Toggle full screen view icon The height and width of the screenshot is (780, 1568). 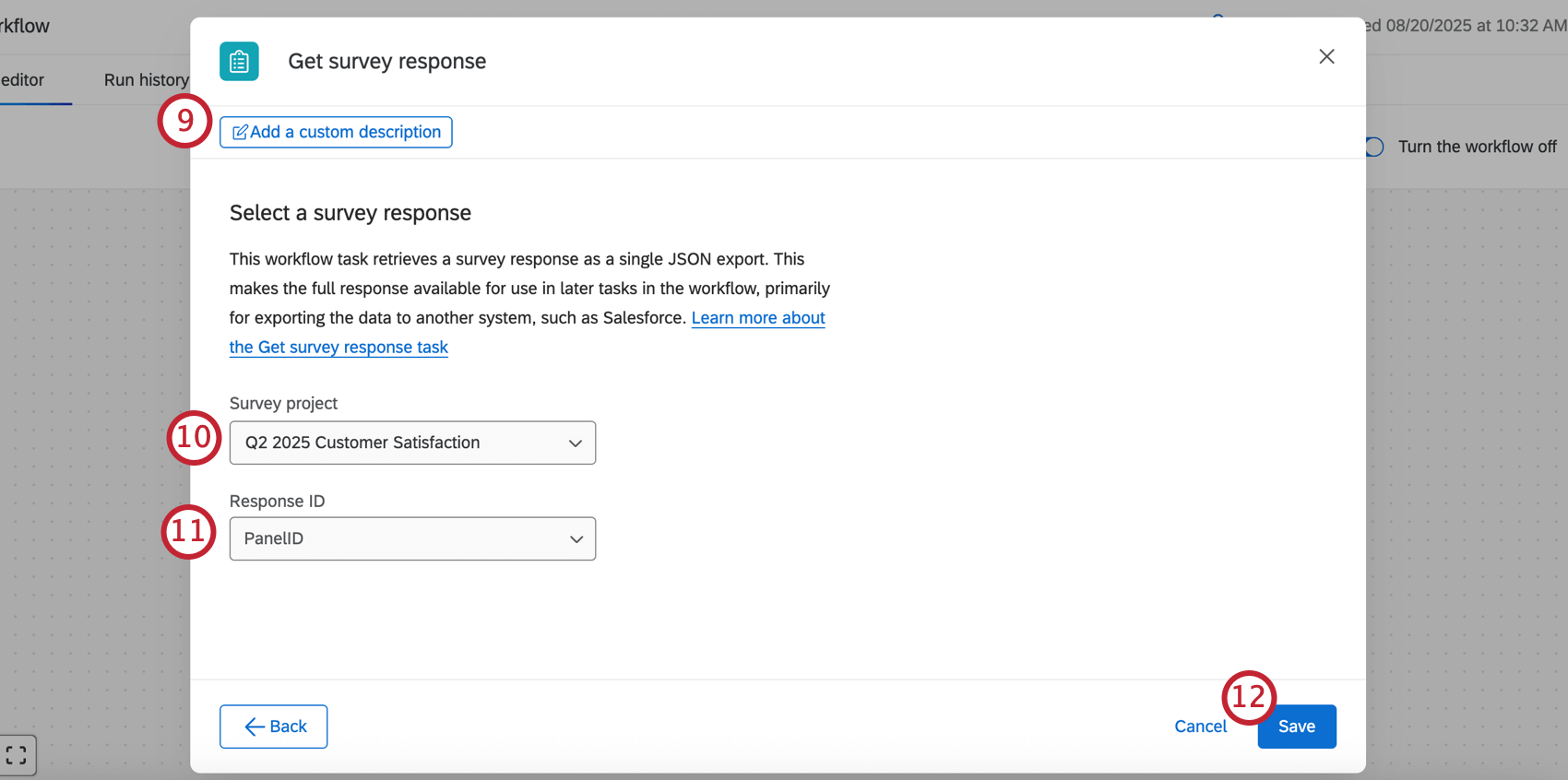[17, 756]
